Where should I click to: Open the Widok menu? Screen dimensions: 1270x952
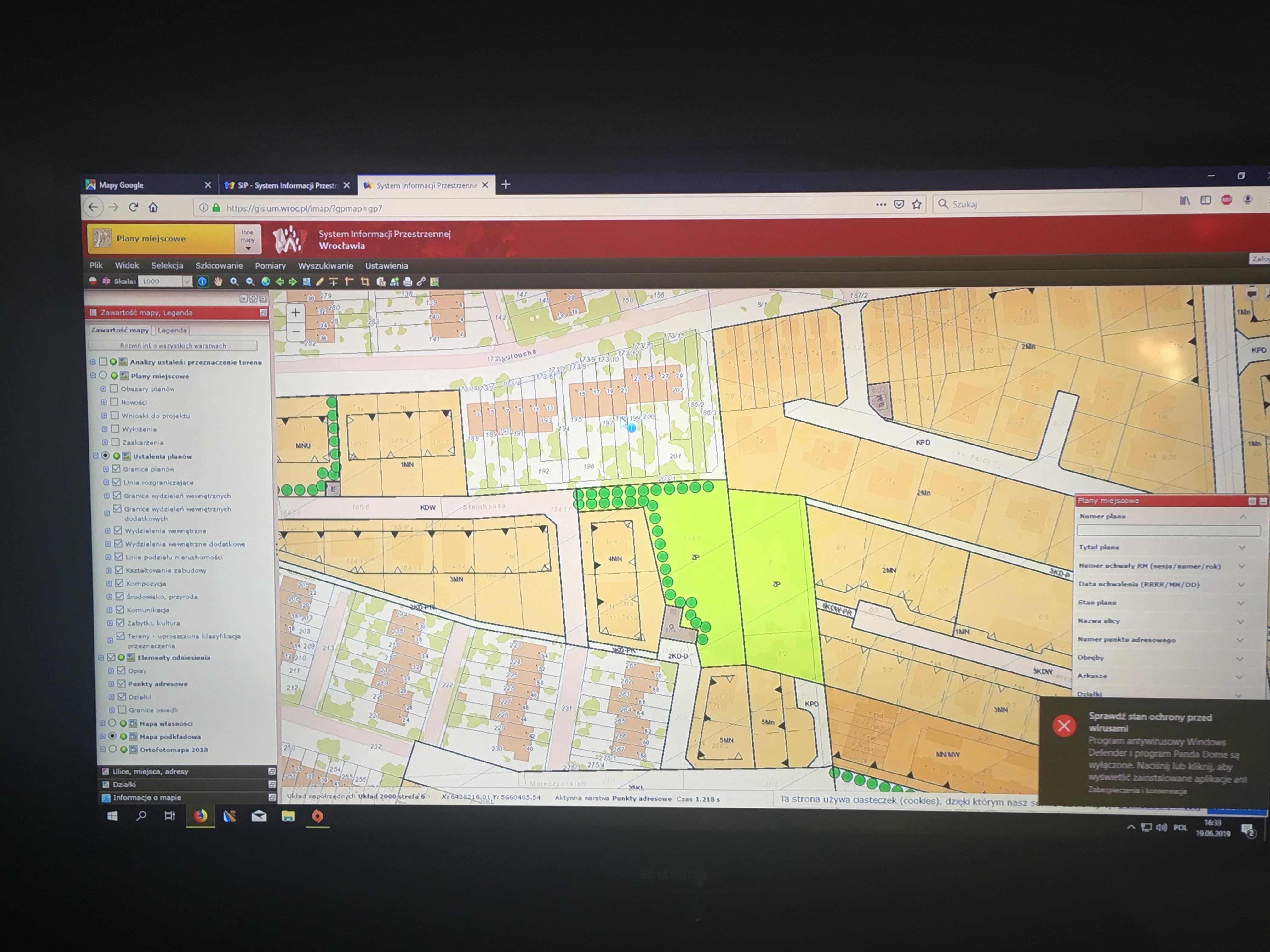tap(127, 265)
